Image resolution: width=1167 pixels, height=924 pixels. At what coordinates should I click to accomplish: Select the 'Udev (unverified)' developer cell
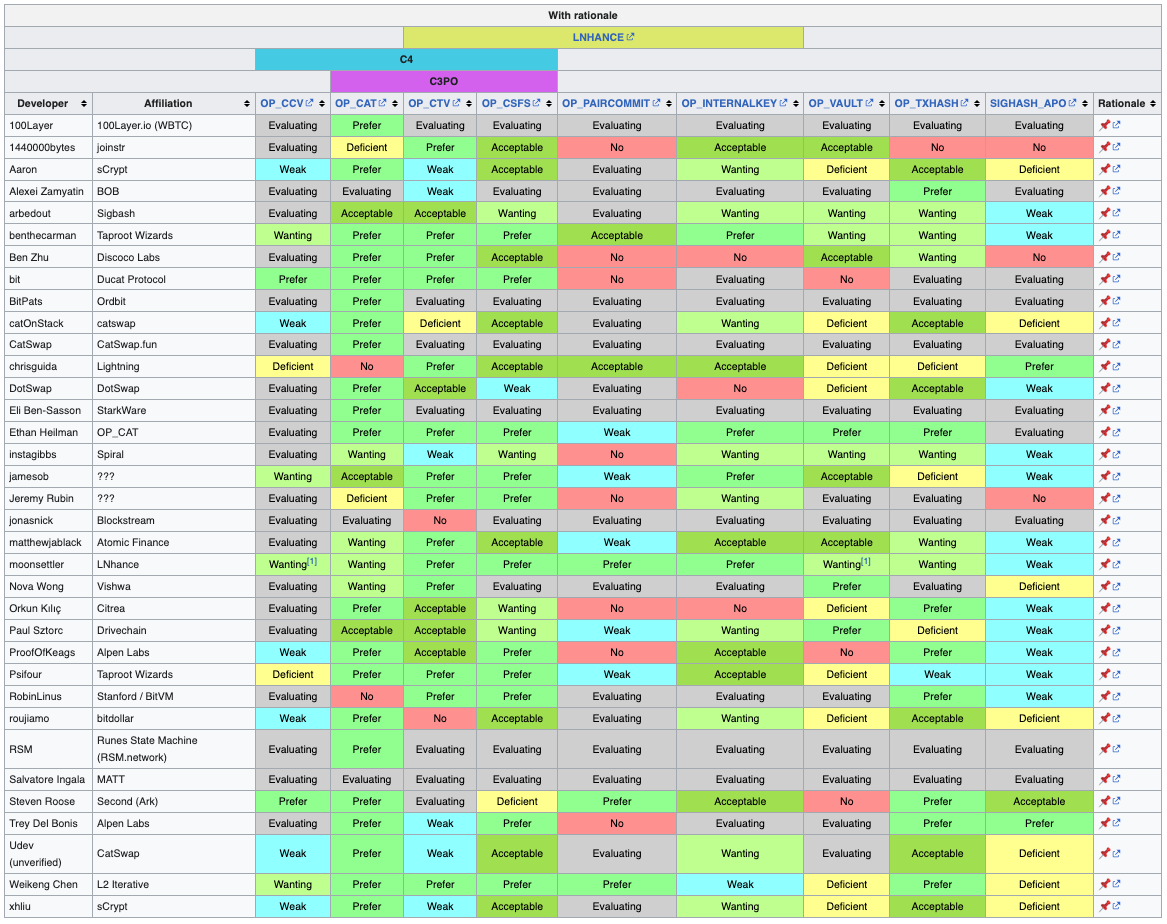(48, 854)
